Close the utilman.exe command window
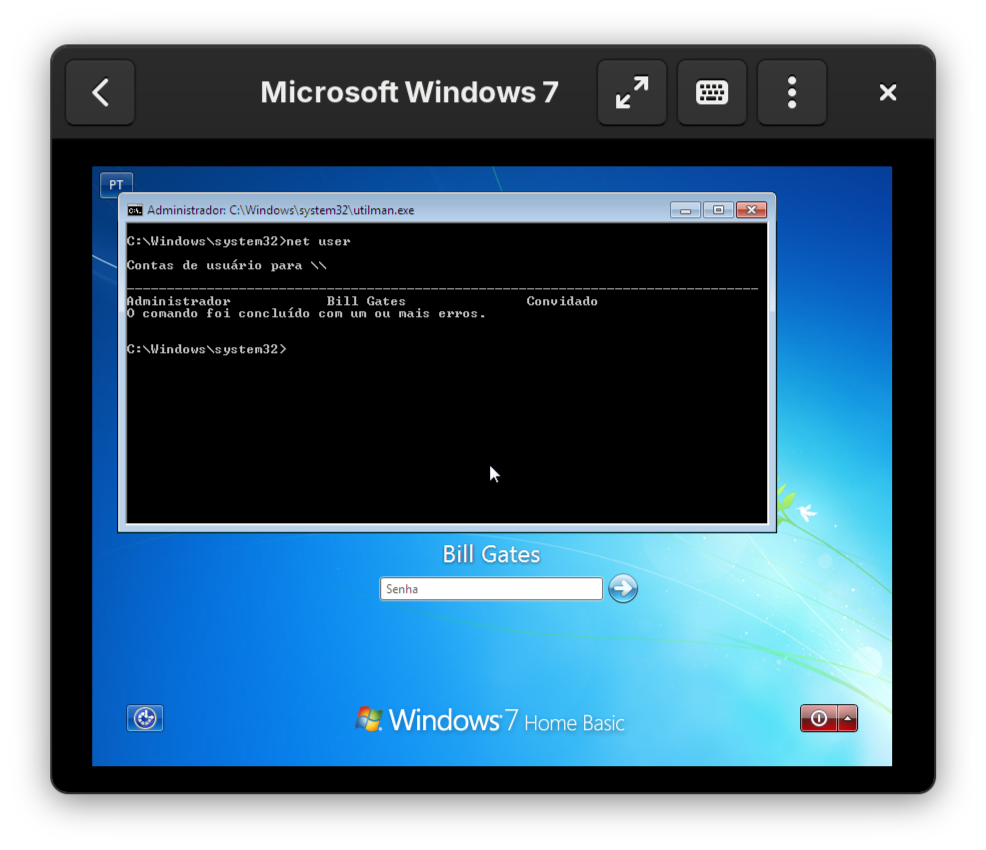The width and height of the screenshot is (986, 850). 751,210
